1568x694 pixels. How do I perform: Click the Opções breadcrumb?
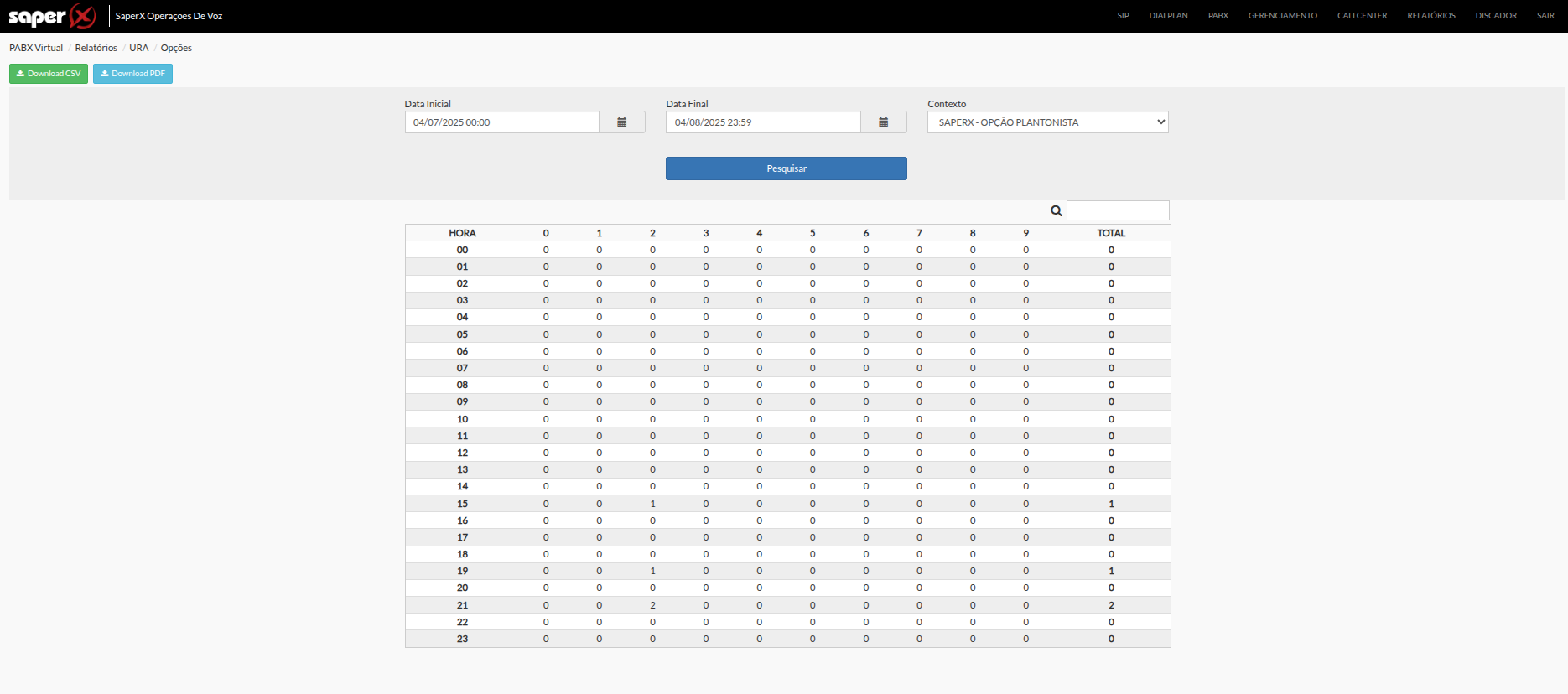176,48
